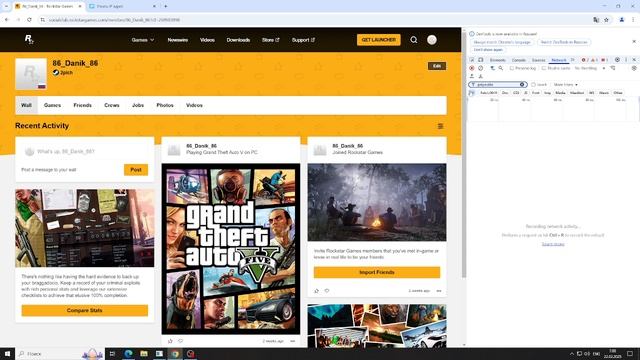Viewport: 640px width, 360px height.
Task: Filter network requests by CSS
Action: [x=516, y=93]
